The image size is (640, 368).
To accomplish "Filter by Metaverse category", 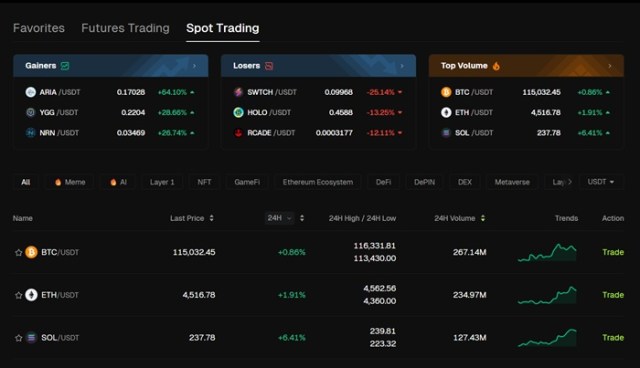I will click(512, 182).
